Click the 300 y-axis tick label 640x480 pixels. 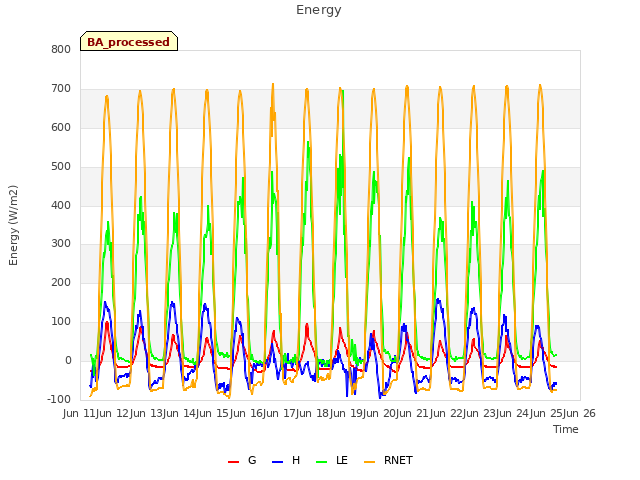[x=61, y=244]
